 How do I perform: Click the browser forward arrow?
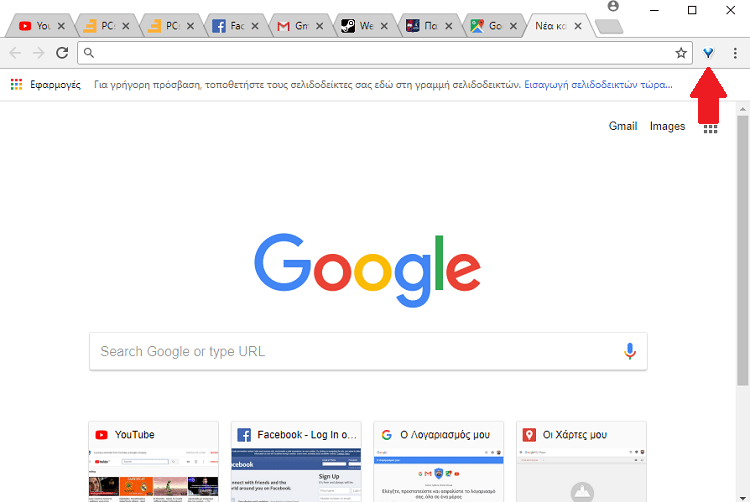click(x=38, y=53)
